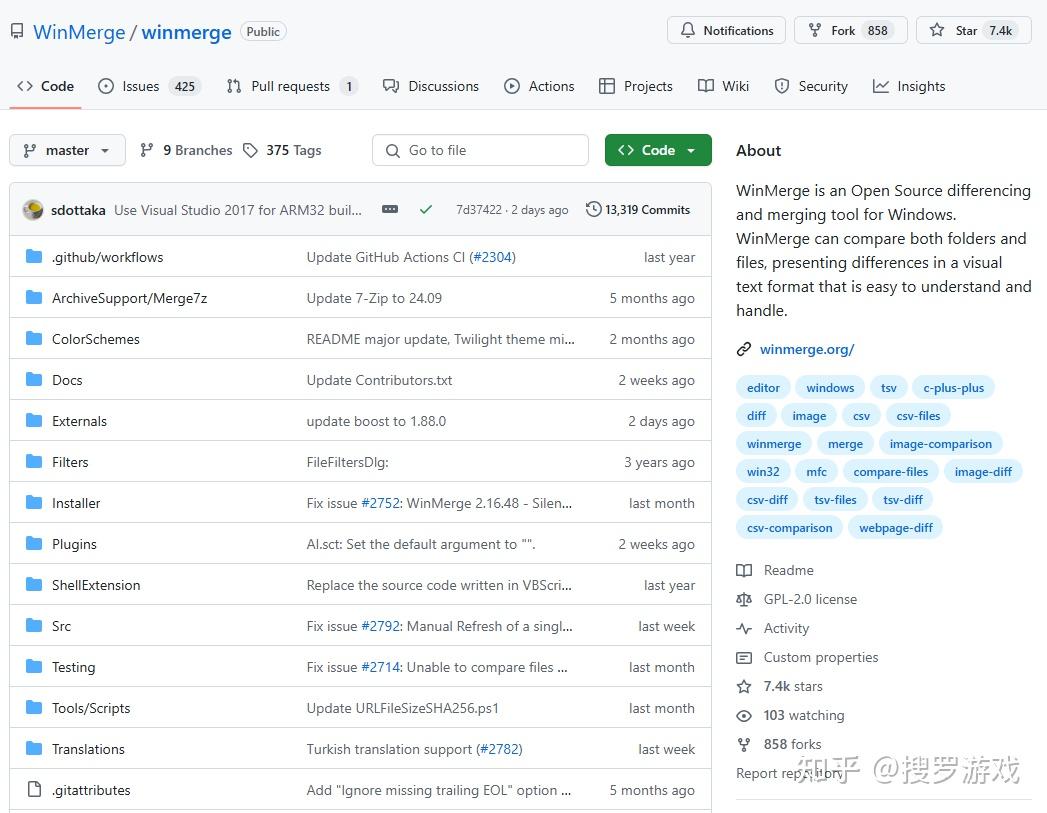
Task: Click the Fork icon
Action: point(815,31)
